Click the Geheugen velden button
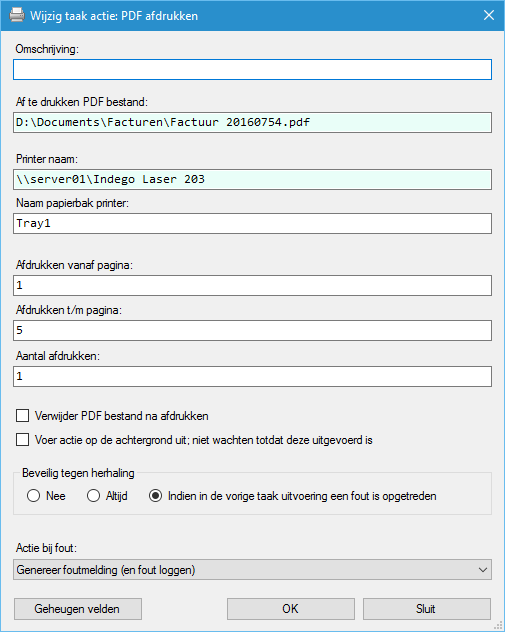 coord(78,609)
